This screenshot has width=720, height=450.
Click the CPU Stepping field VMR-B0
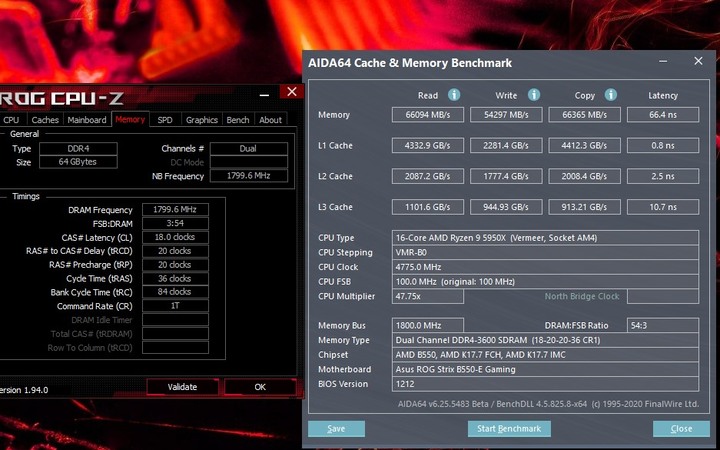[546, 252]
